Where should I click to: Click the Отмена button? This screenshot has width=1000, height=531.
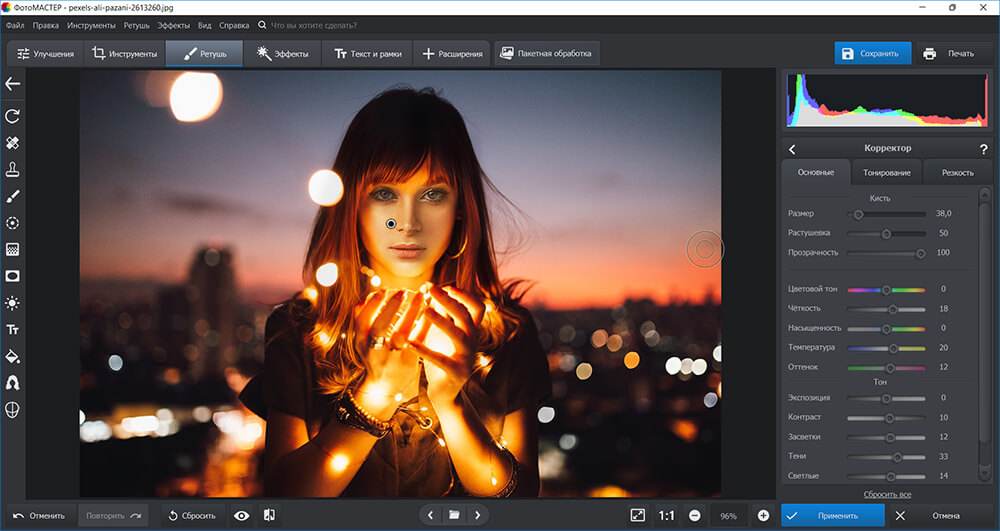938,516
